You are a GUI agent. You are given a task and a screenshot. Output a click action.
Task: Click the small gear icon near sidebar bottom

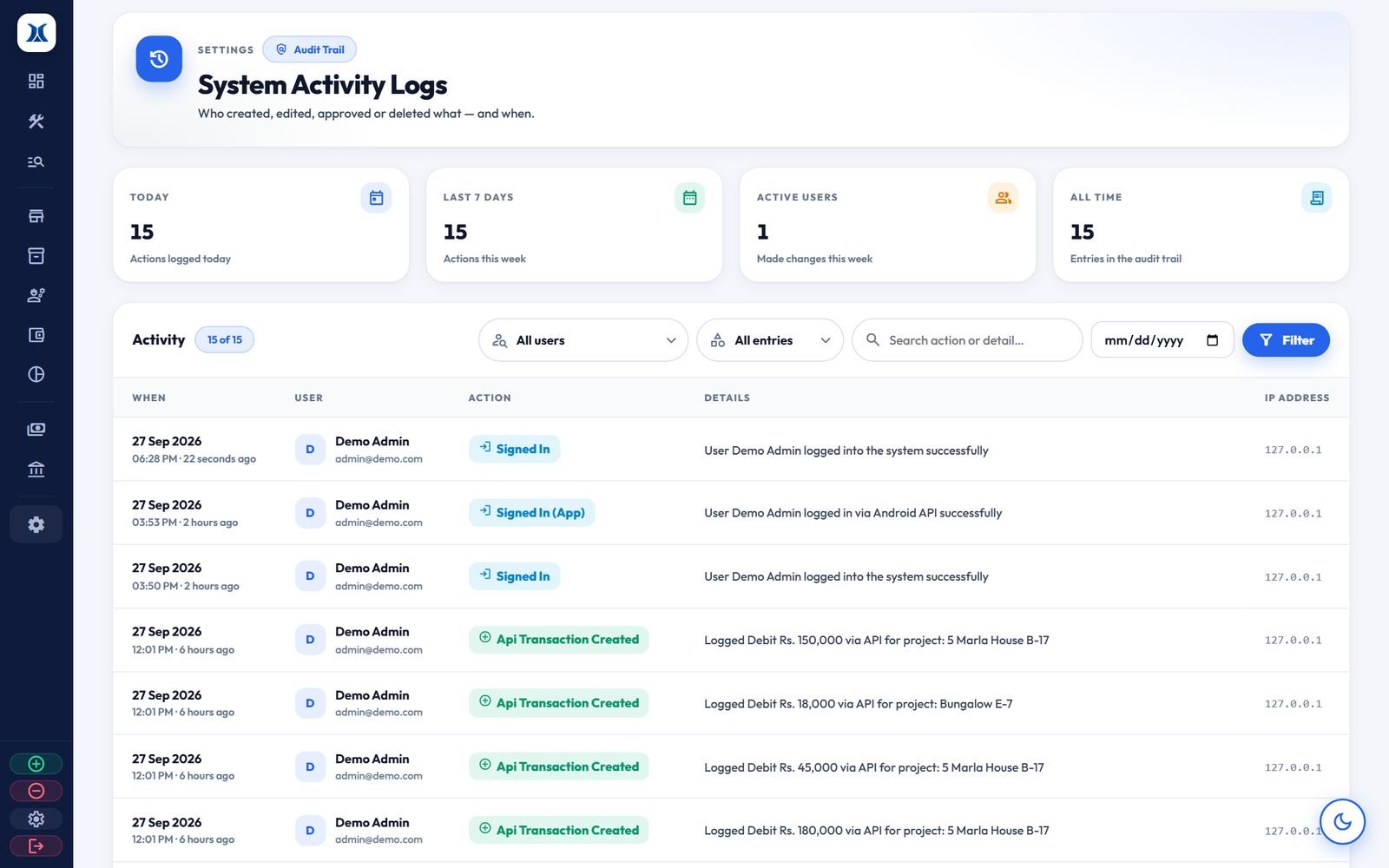point(36,819)
